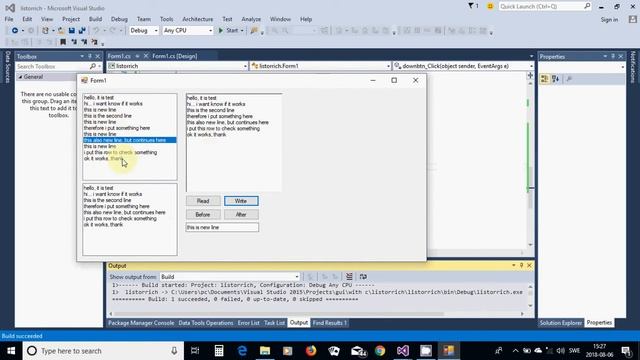The height and width of the screenshot is (360, 640).
Task: Click the Quick Launch search box
Action: point(545,7)
